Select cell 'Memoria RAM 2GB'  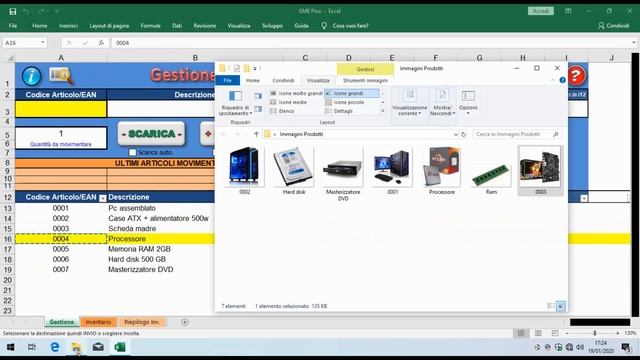(x=139, y=249)
